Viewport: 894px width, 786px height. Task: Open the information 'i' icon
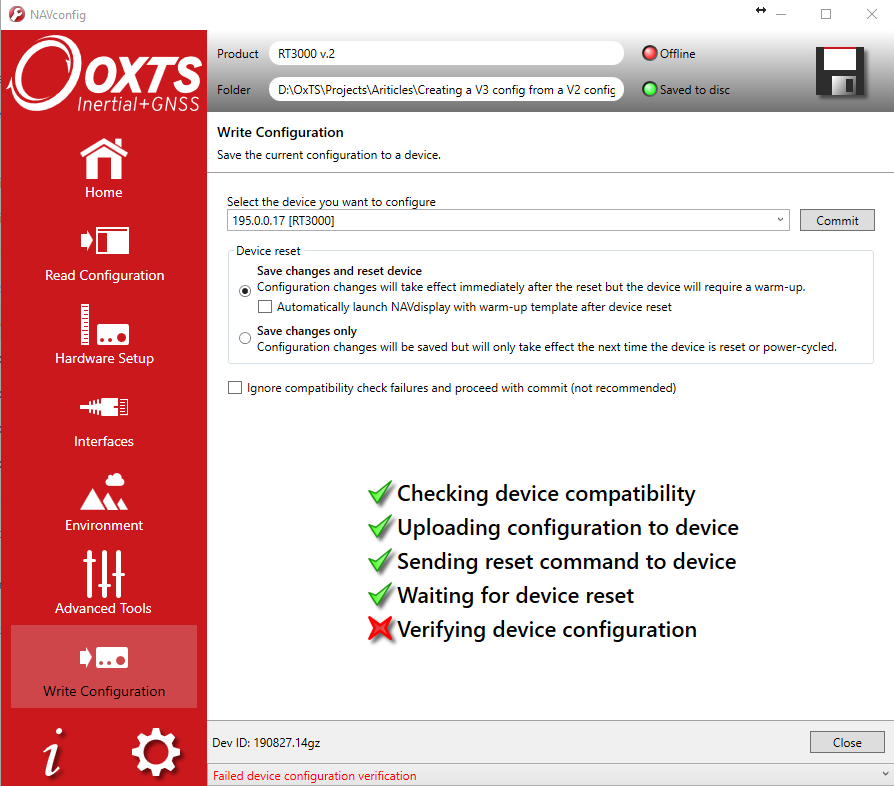tap(53, 752)
